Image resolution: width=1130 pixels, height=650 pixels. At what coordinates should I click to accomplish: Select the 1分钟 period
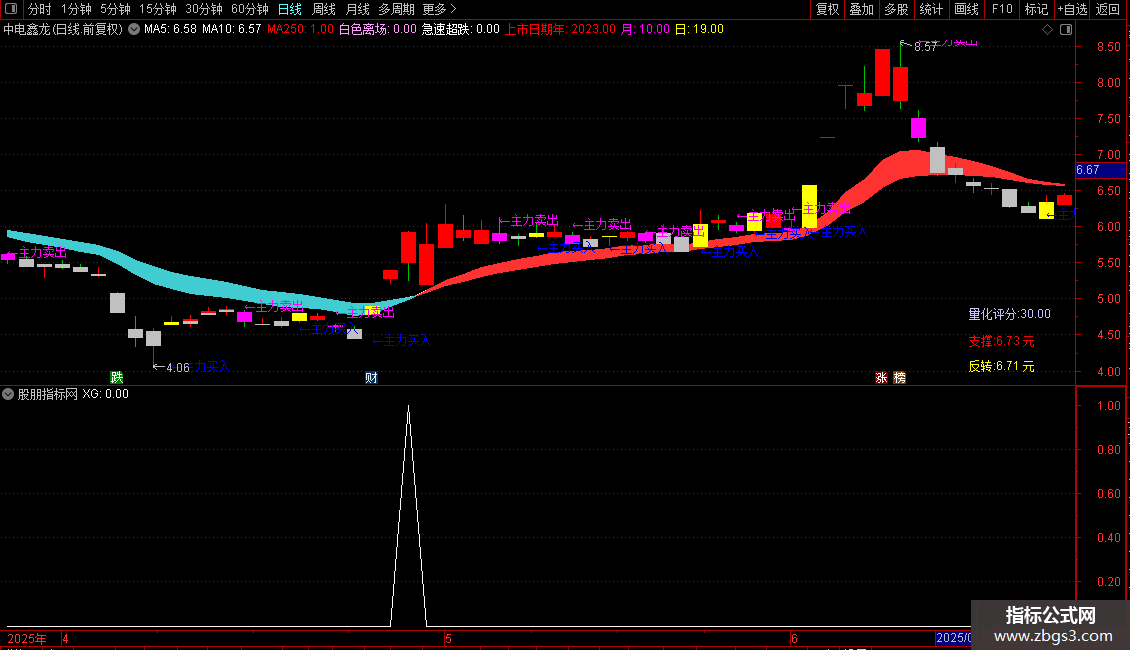point(76,9)
